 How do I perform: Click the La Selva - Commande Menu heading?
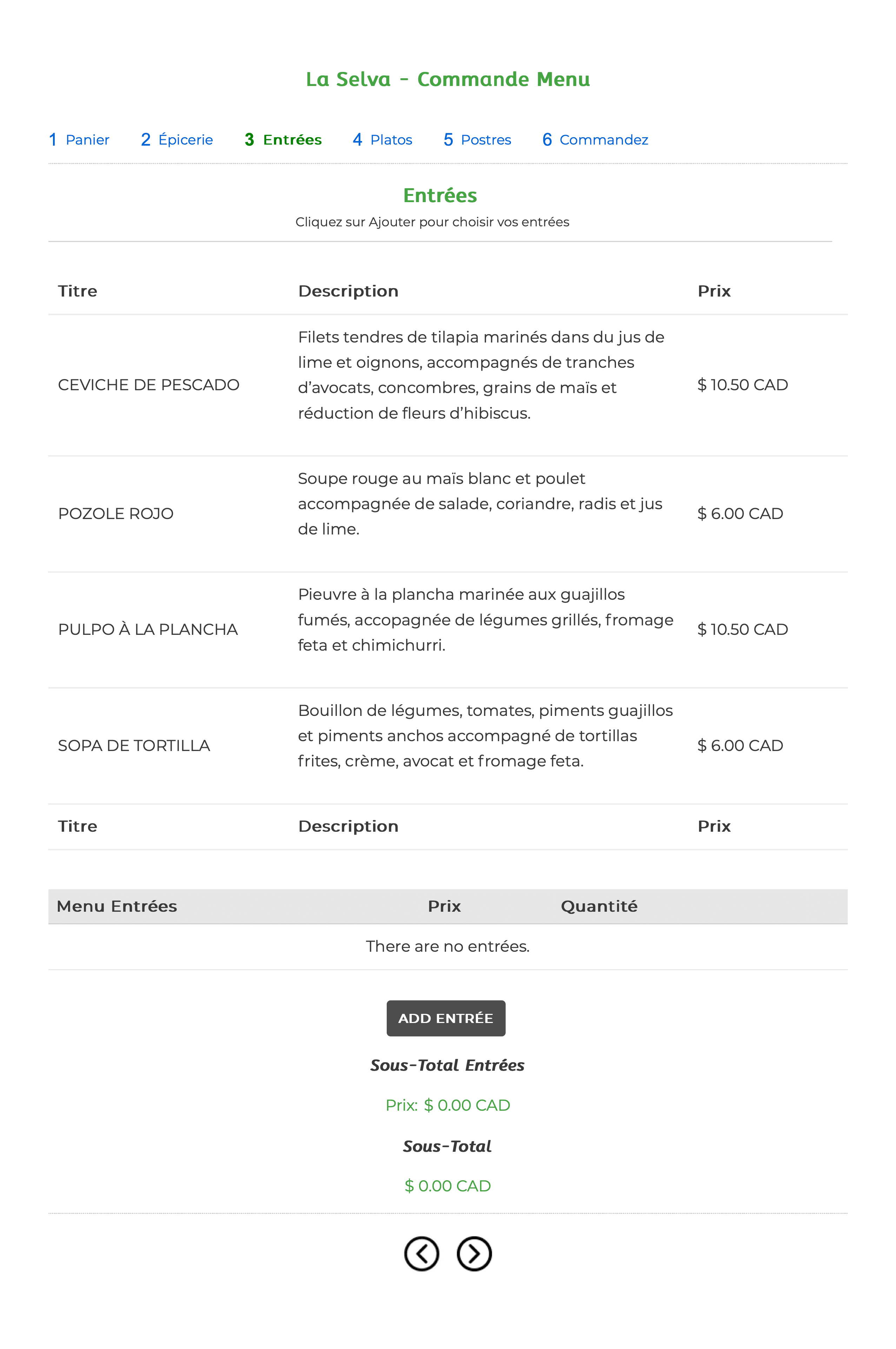coord(448,79)
